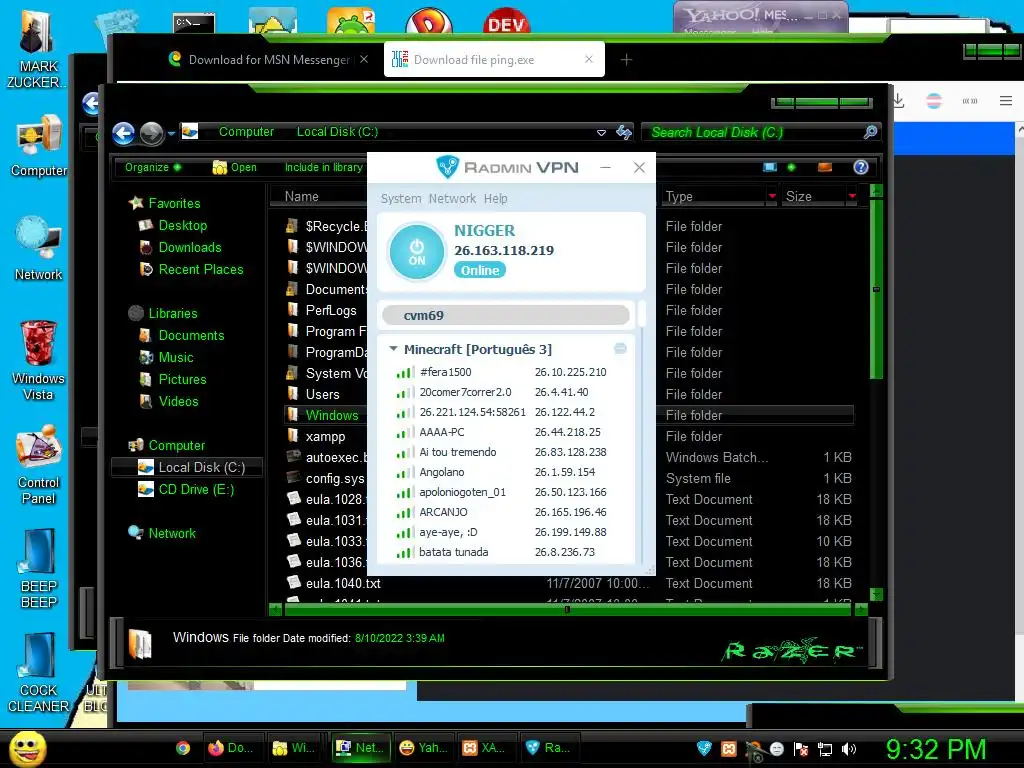The image size is (1024, 768).
Task: Click the Explorer horizontal scrollbar
Action: tap(567, 610)
